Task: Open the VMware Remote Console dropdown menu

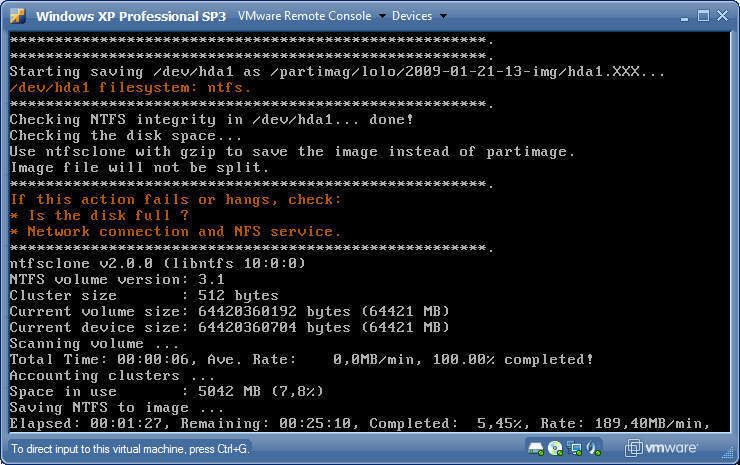Action: point(311,16)
